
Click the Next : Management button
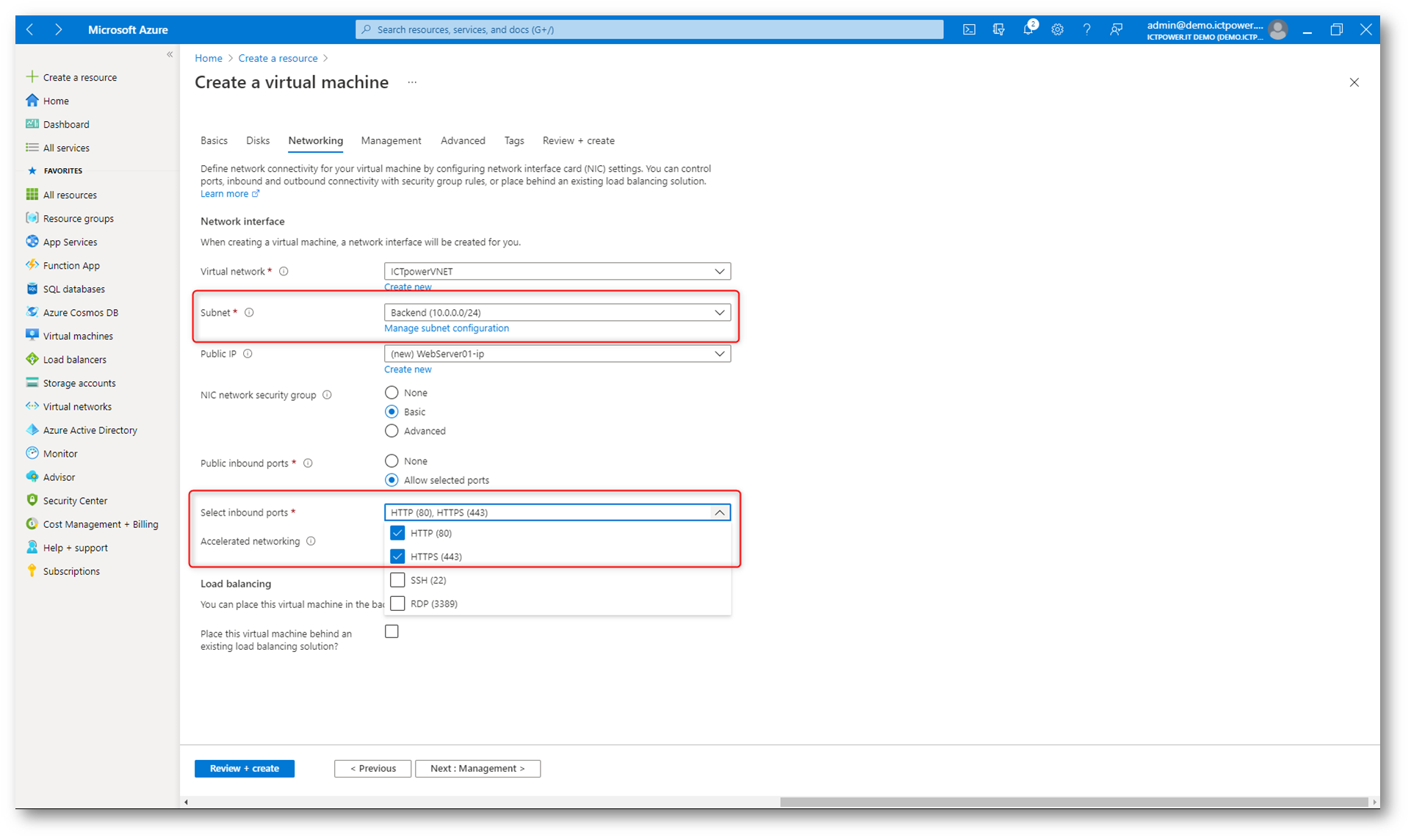477,768
